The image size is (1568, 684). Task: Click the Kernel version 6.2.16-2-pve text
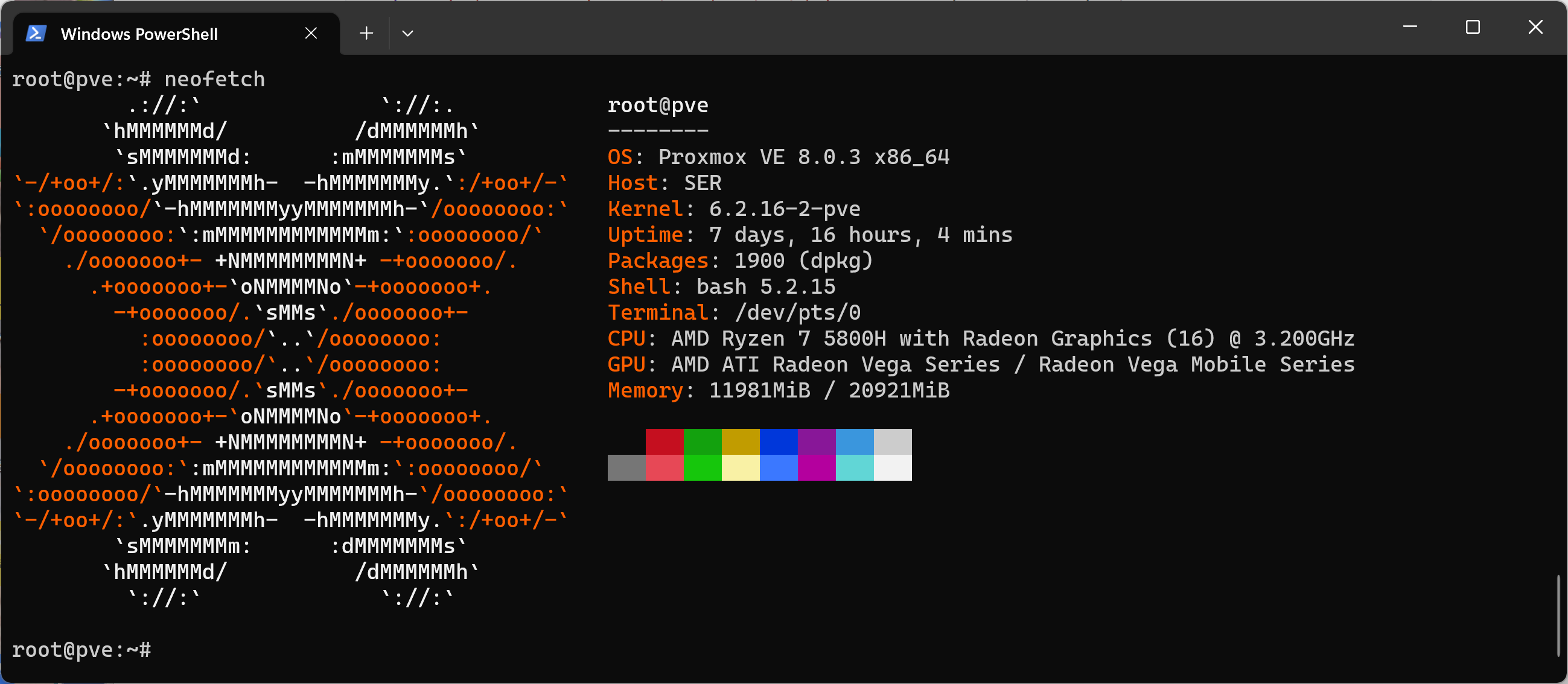784,209
